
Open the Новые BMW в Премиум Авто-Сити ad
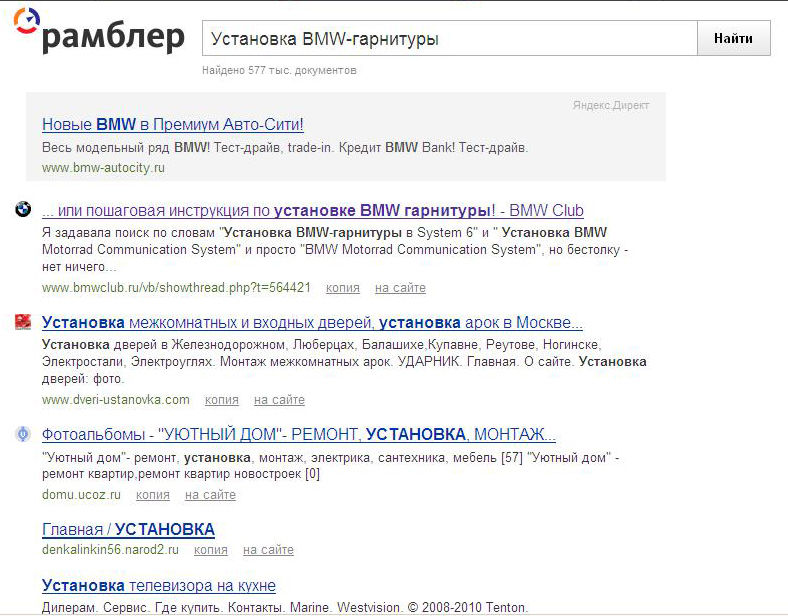173,124
